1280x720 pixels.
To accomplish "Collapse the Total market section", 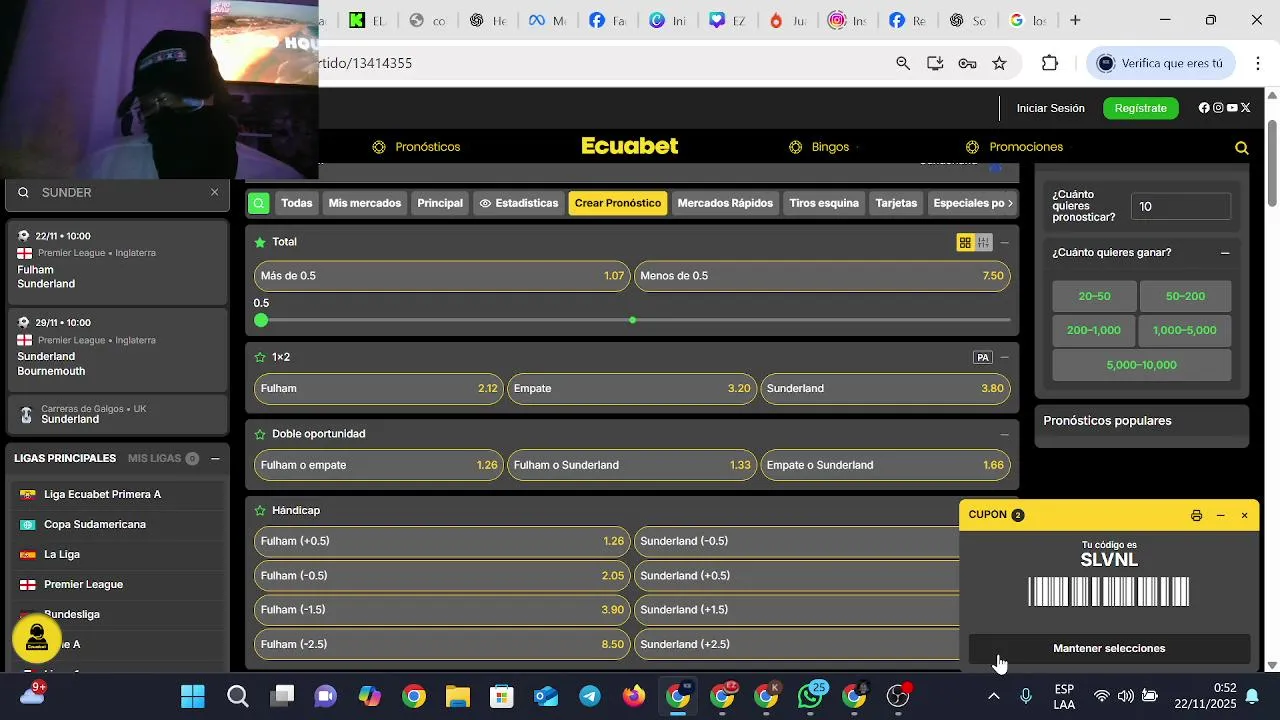I will click(1004, 242).
